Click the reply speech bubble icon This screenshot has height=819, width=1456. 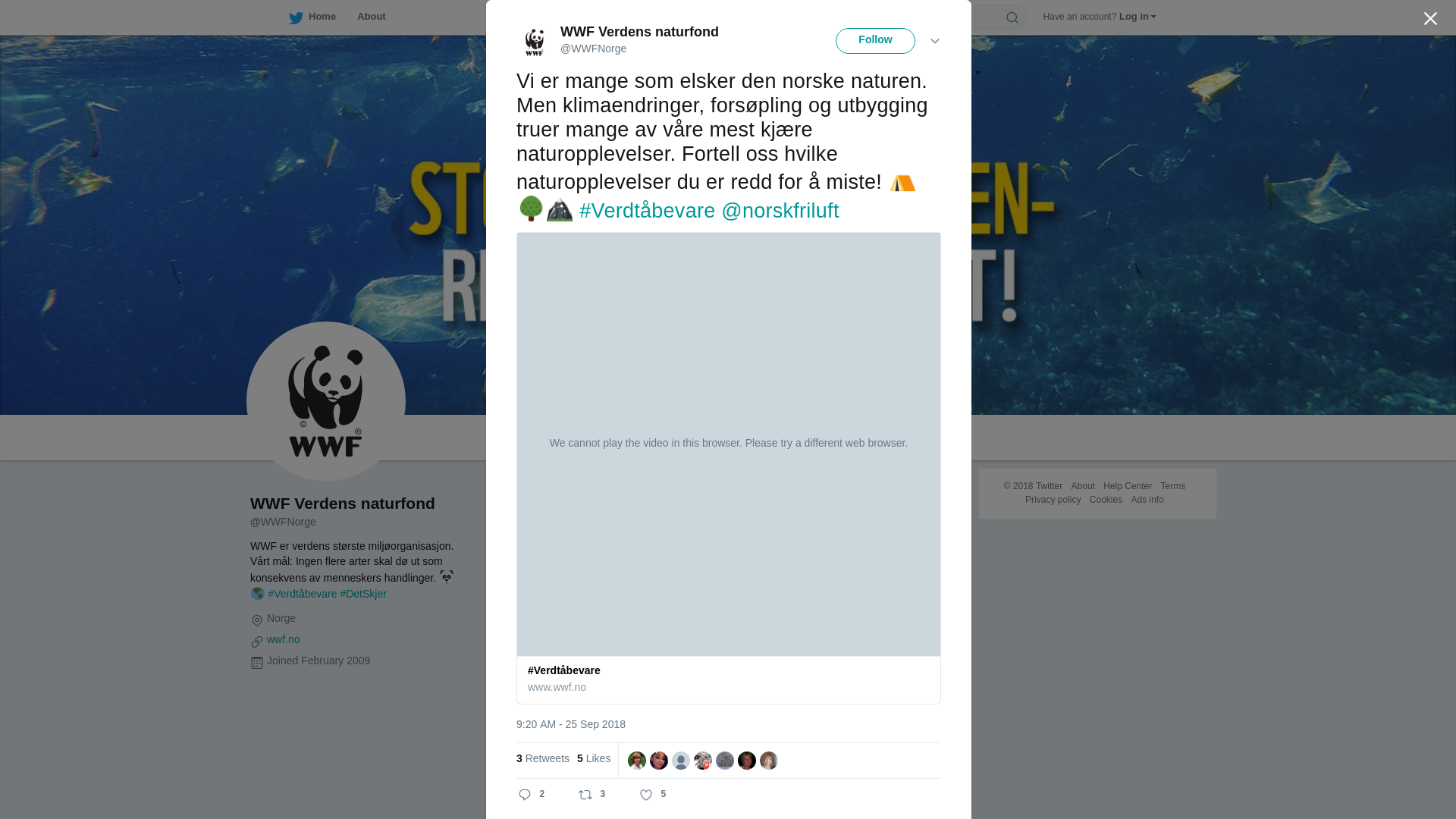[525, 795]
